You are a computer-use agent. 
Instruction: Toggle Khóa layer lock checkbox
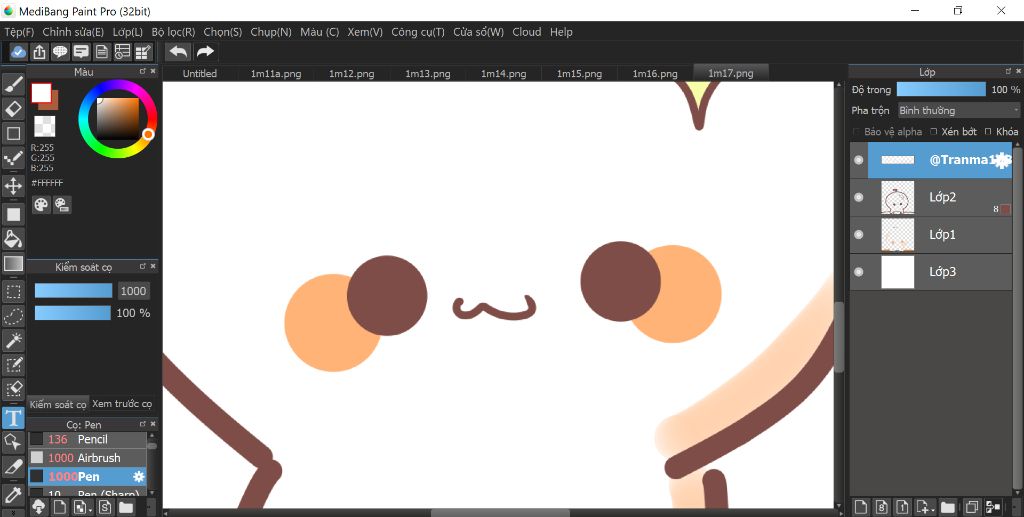[988, 132]
